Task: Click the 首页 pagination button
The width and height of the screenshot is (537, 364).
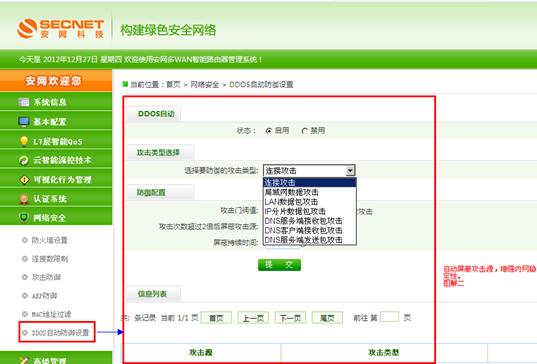Action: pos(216,318)
